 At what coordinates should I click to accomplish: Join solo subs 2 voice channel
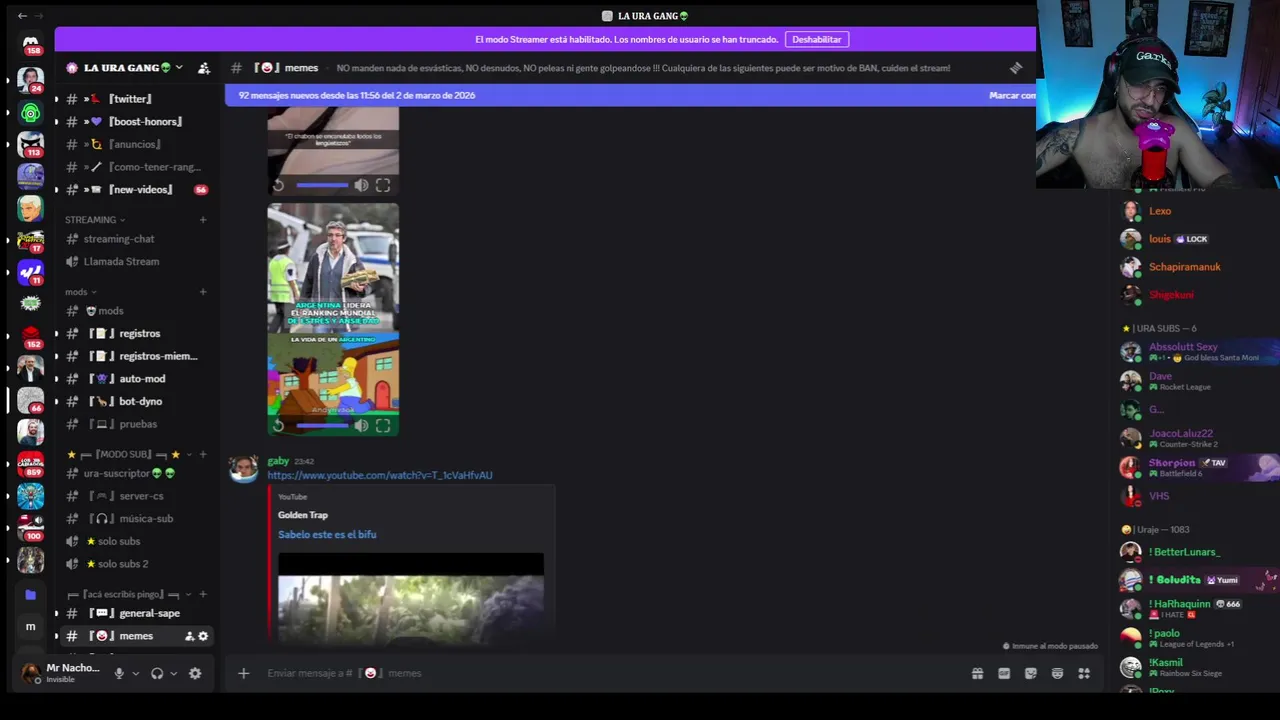click(x=135, y=564)
